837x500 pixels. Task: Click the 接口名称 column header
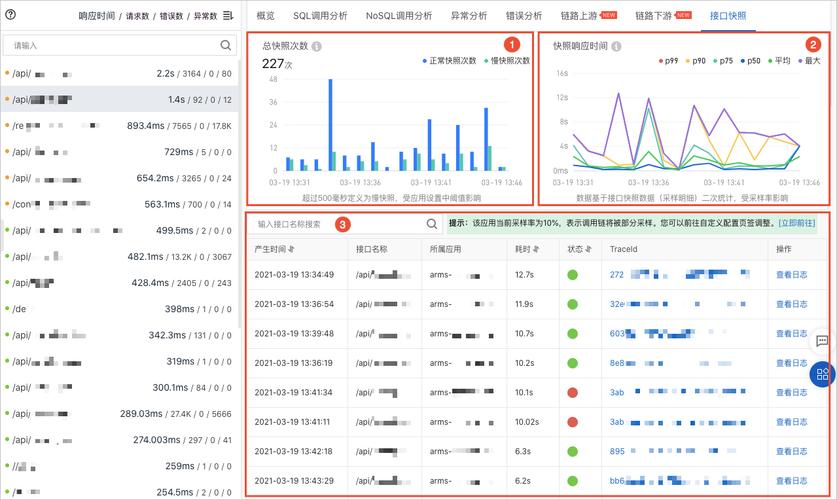372,249
